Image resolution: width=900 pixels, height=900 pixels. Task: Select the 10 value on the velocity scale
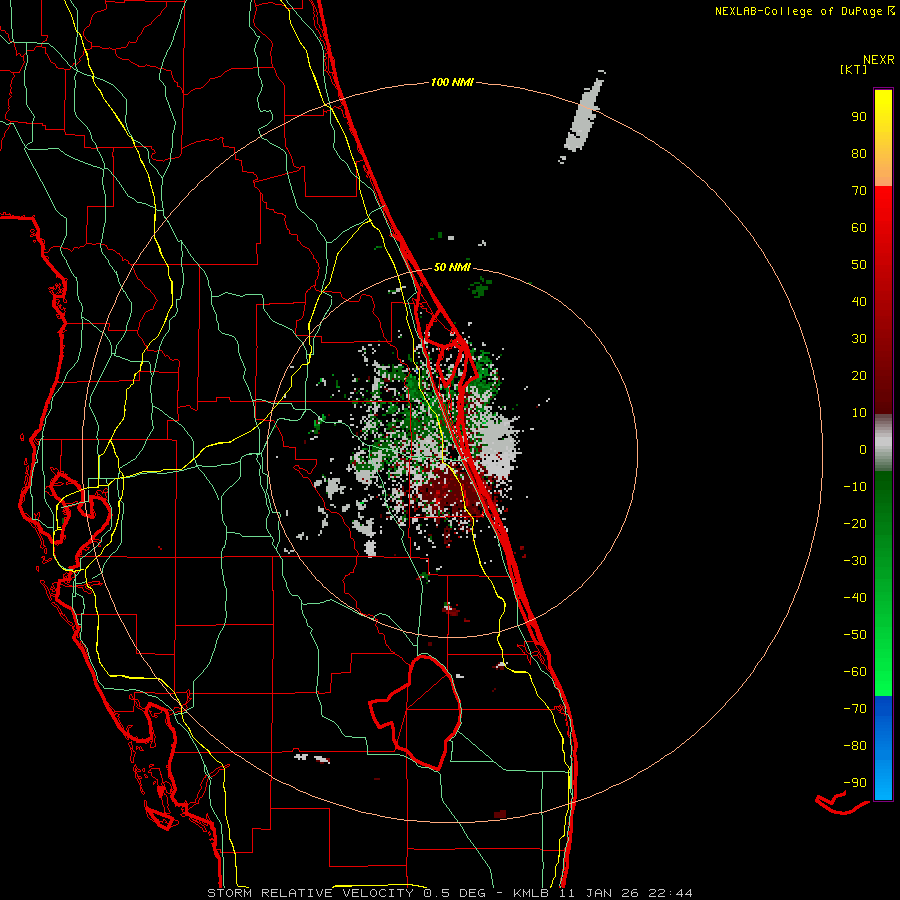(x=859, y=413)
